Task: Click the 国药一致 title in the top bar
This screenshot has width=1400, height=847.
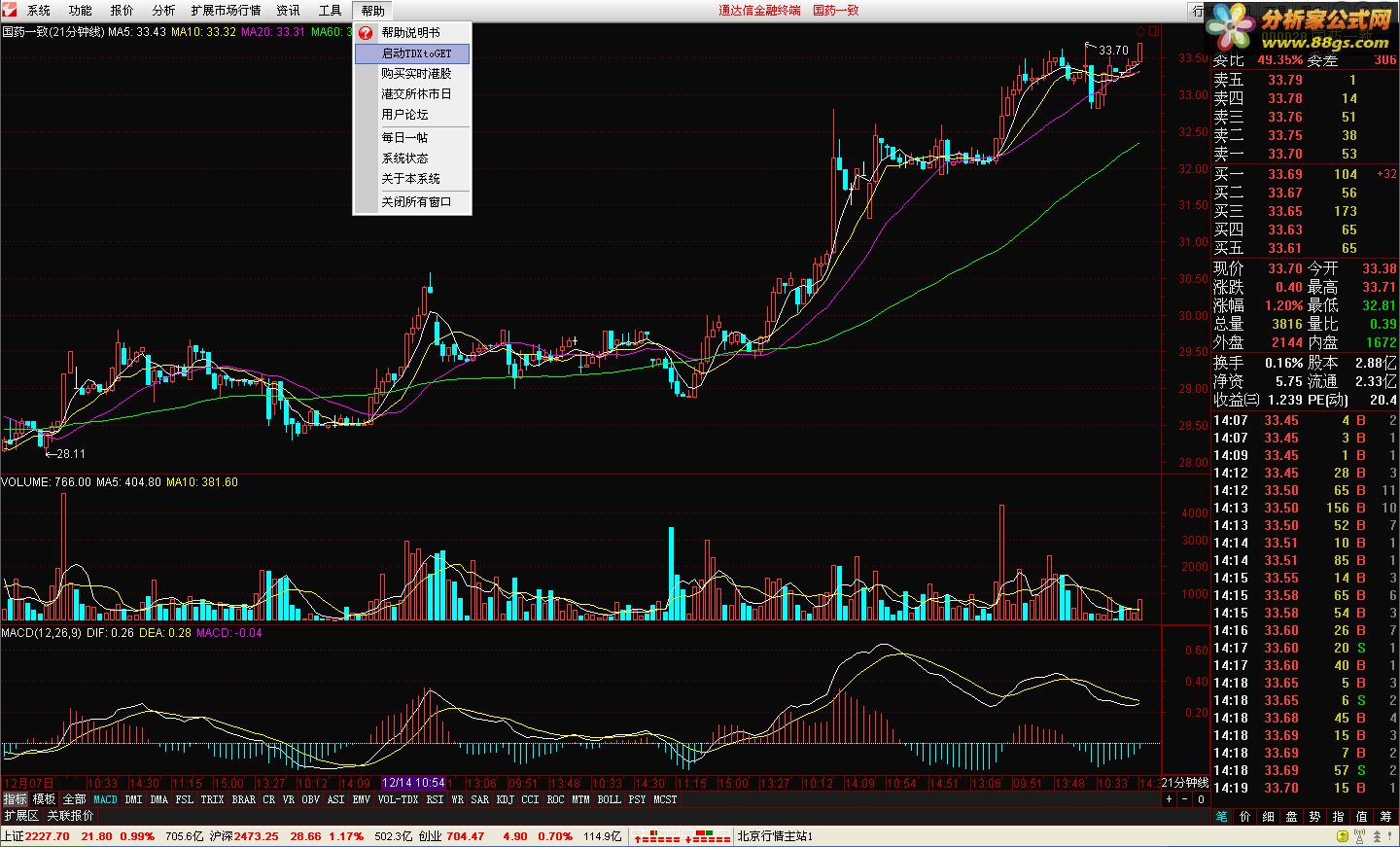Action: [836, 11]
